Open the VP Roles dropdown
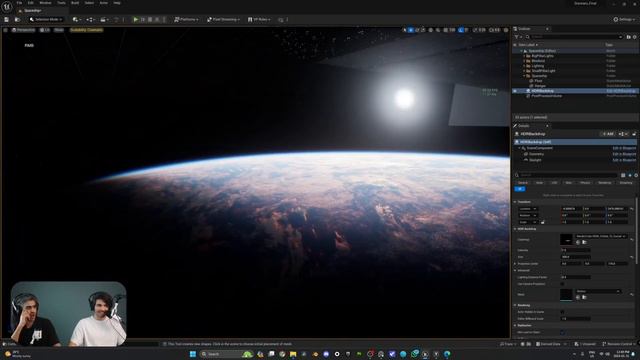 pos(259,19)
